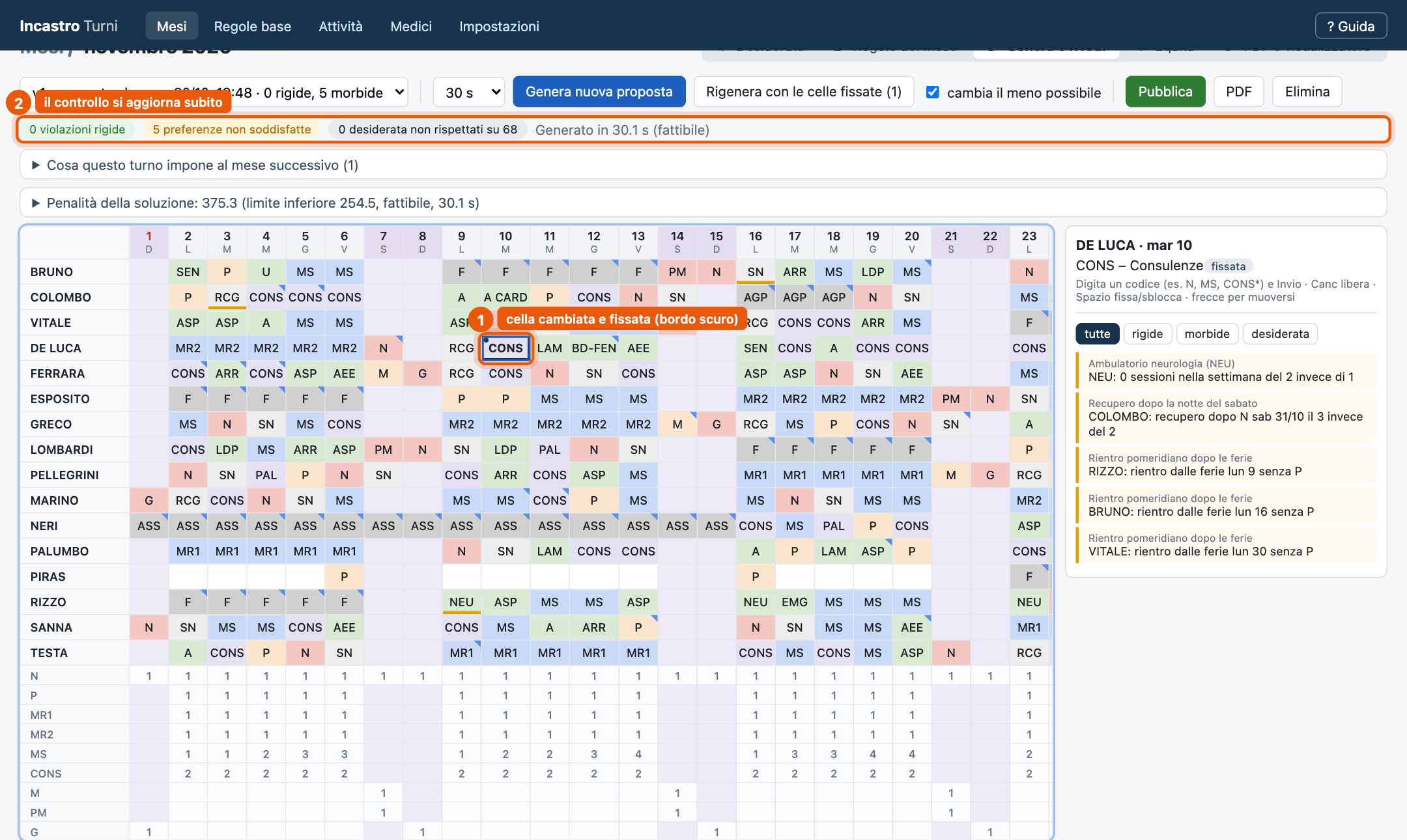Open the COLOMBO recupero dopo N note

[1226, 417]
